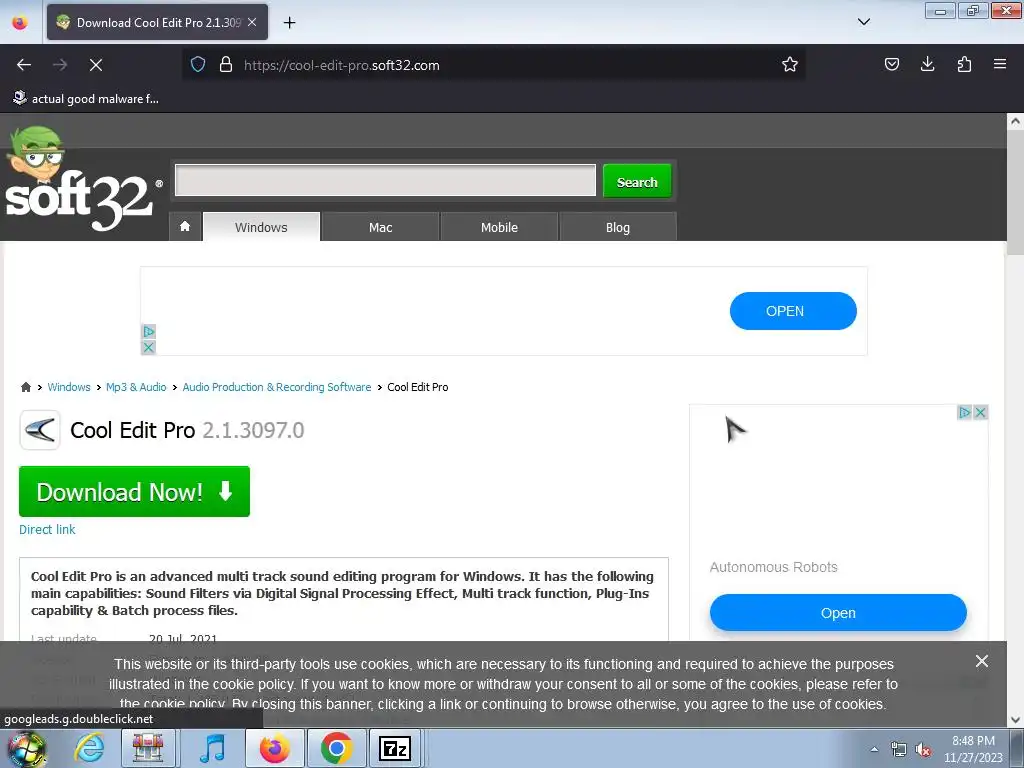Click the soft32 logo

pos(82,180)
